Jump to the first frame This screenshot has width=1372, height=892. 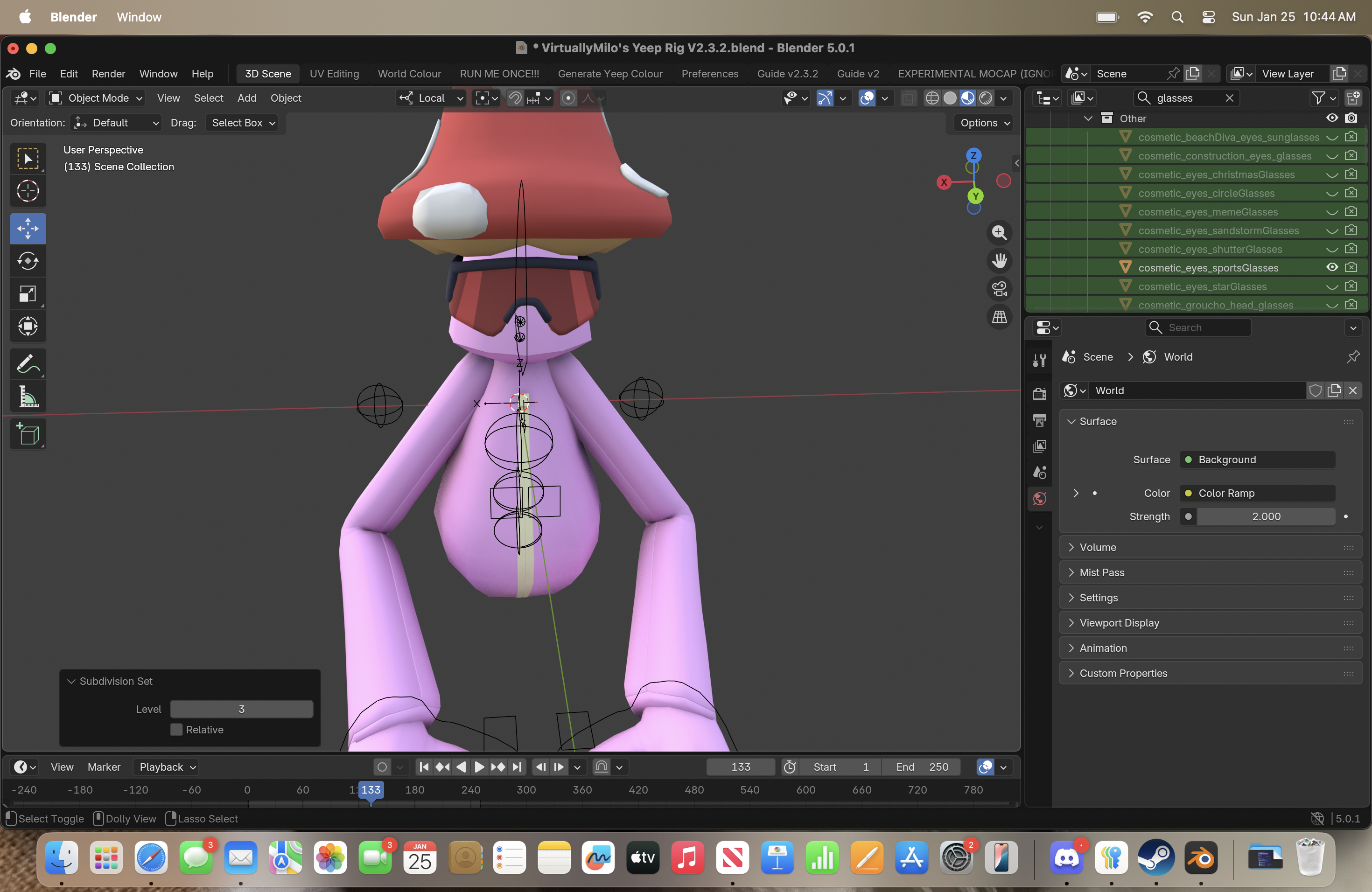(424, 767)
